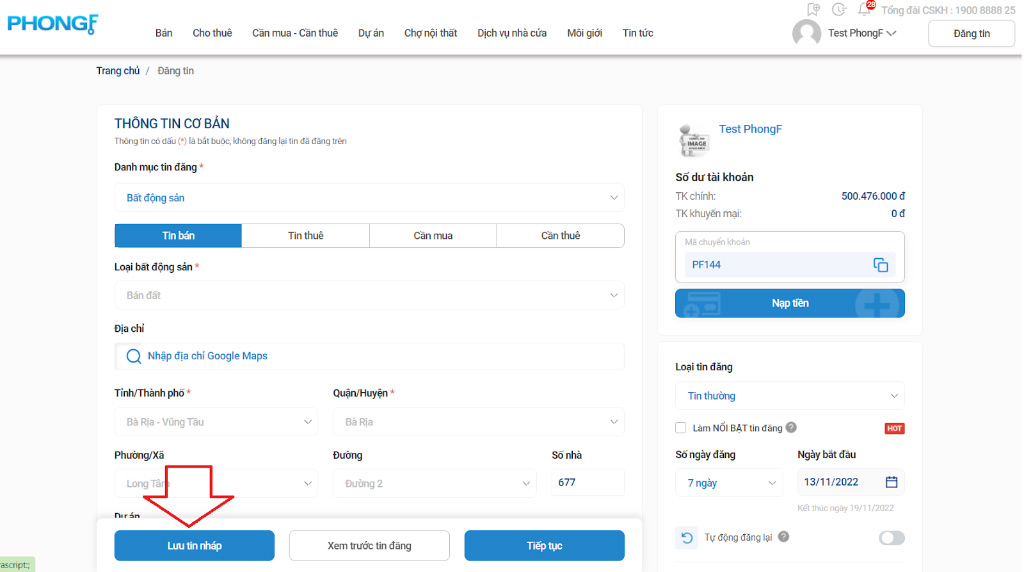Click the PhongF logo

coord(52,24)
